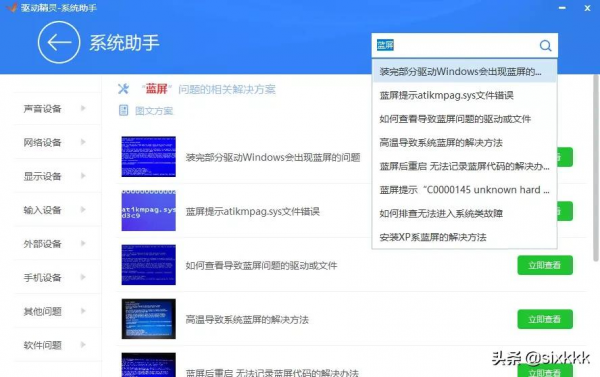Click result title 如何查看导致蓝屏问题的驱动或文件
The image size is (600, 377).
[261, 265]
